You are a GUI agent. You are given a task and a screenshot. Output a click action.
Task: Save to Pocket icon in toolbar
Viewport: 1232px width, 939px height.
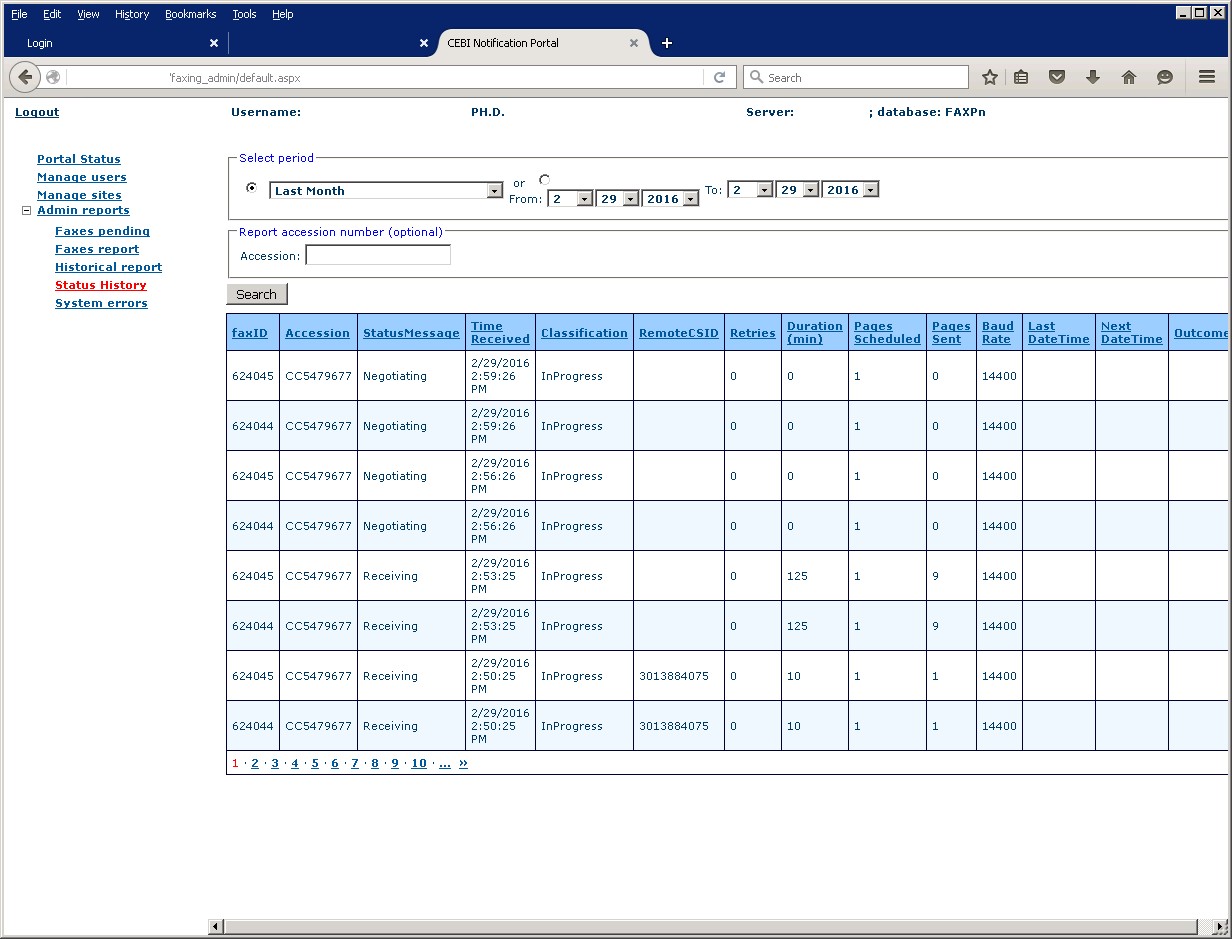point(1057,77)
